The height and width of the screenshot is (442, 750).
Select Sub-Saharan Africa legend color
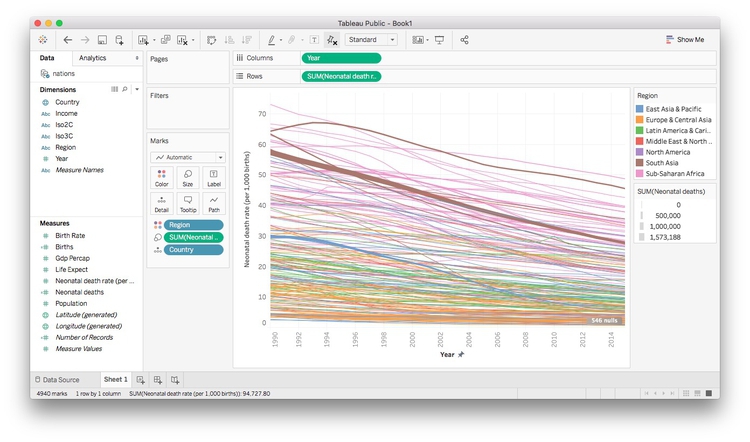tap(640, 174)
